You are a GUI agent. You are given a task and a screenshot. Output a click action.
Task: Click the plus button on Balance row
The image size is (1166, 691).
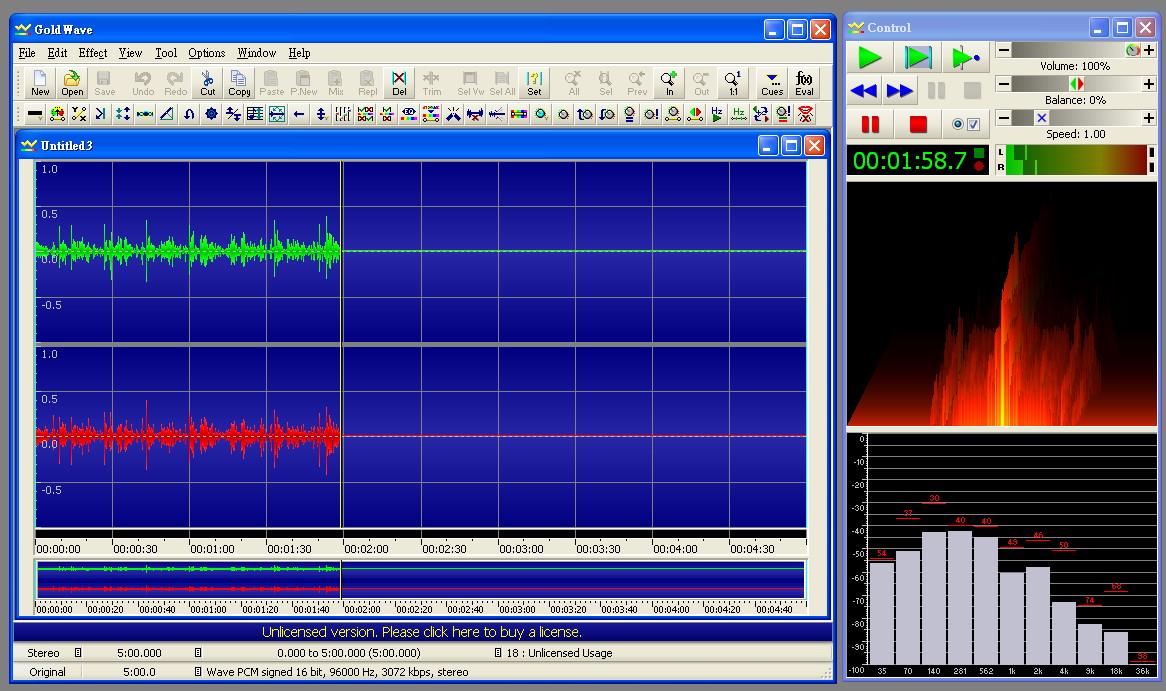click(1149, 84)
